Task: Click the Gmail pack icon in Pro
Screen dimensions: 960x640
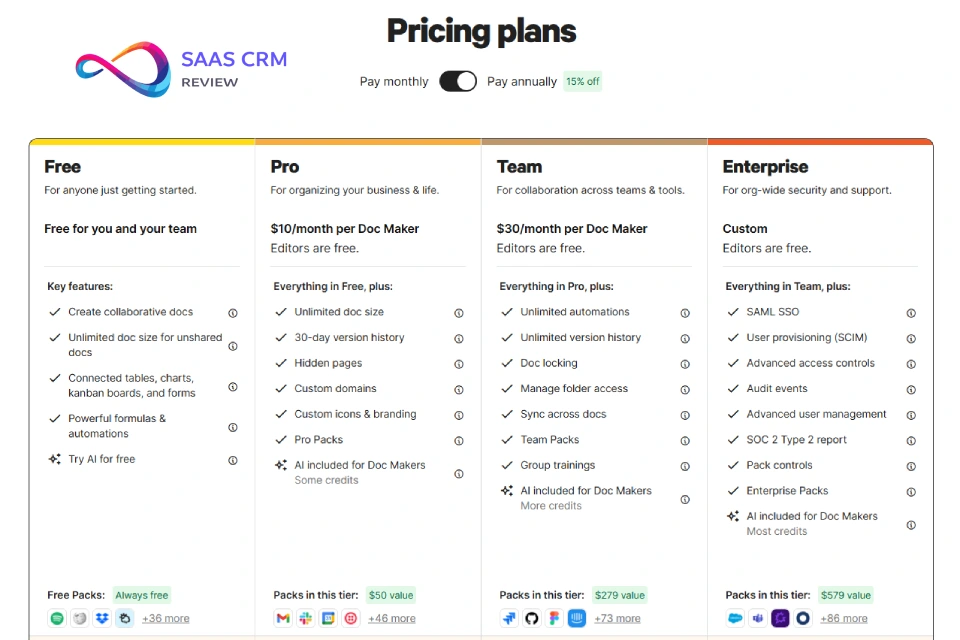Action: tap(283, 618)
